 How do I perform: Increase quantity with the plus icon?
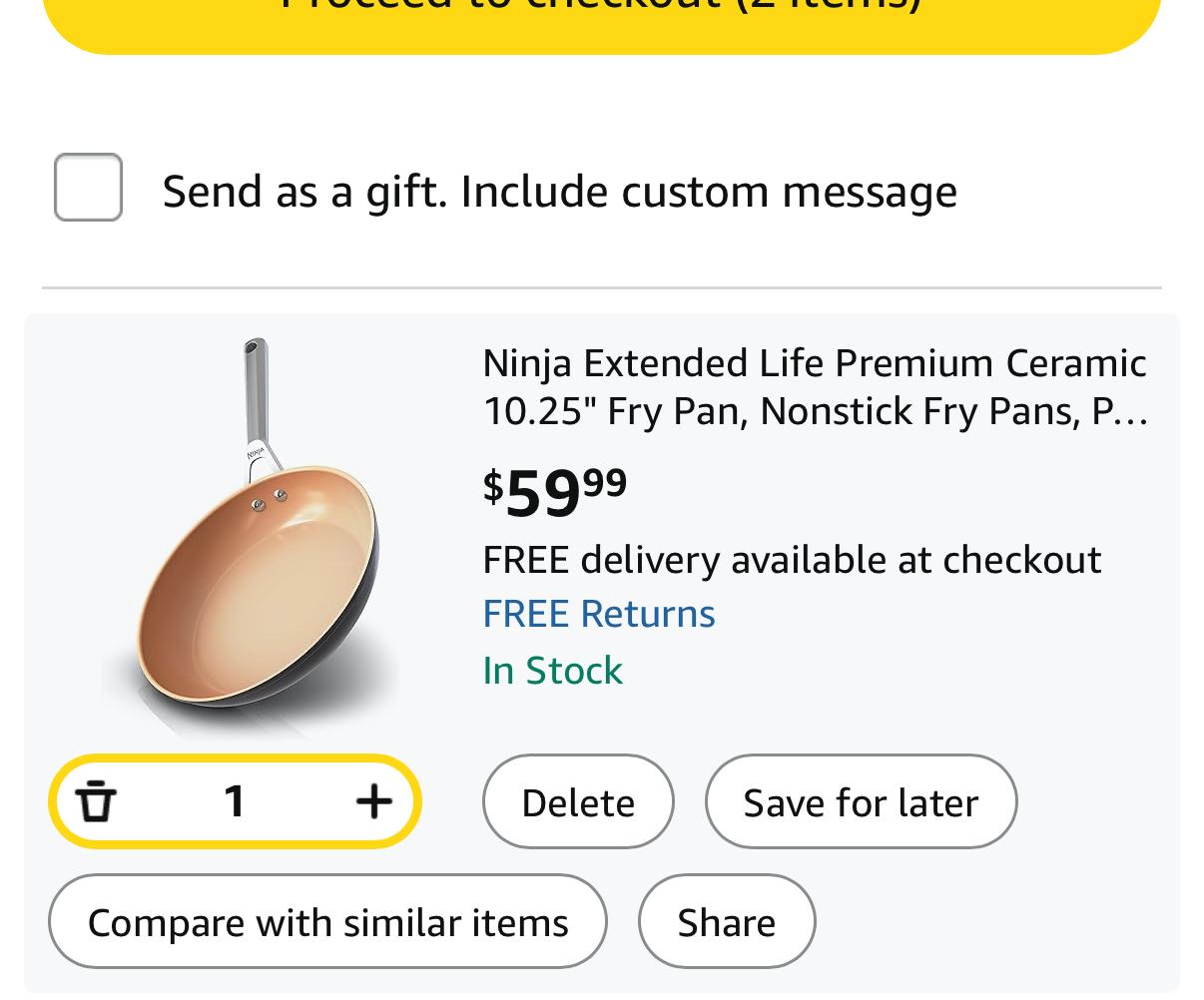(374, 800)
